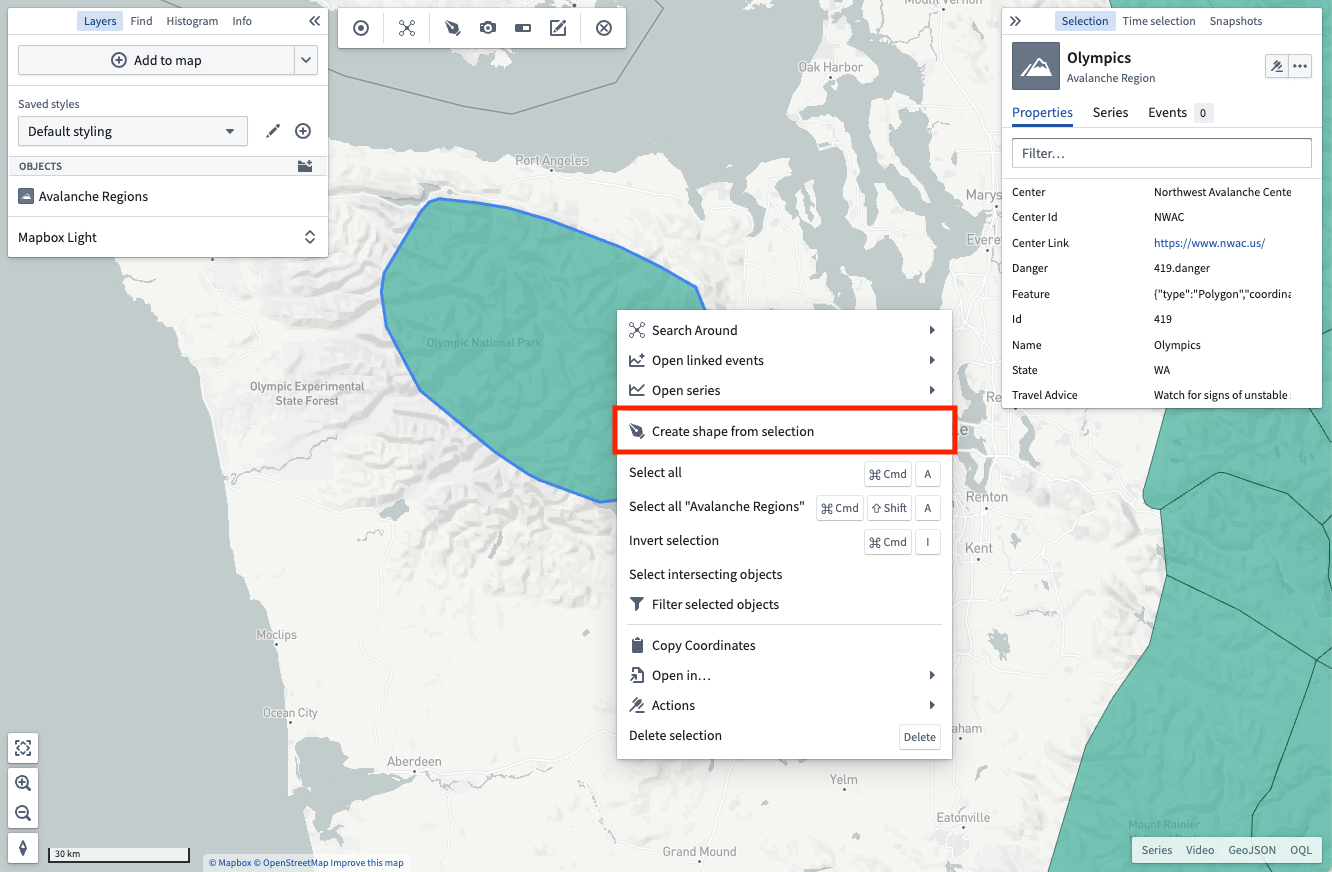This screenshot has width=1332, height=872.
Task: Click OQL button at bottom
Action: 1301,850
